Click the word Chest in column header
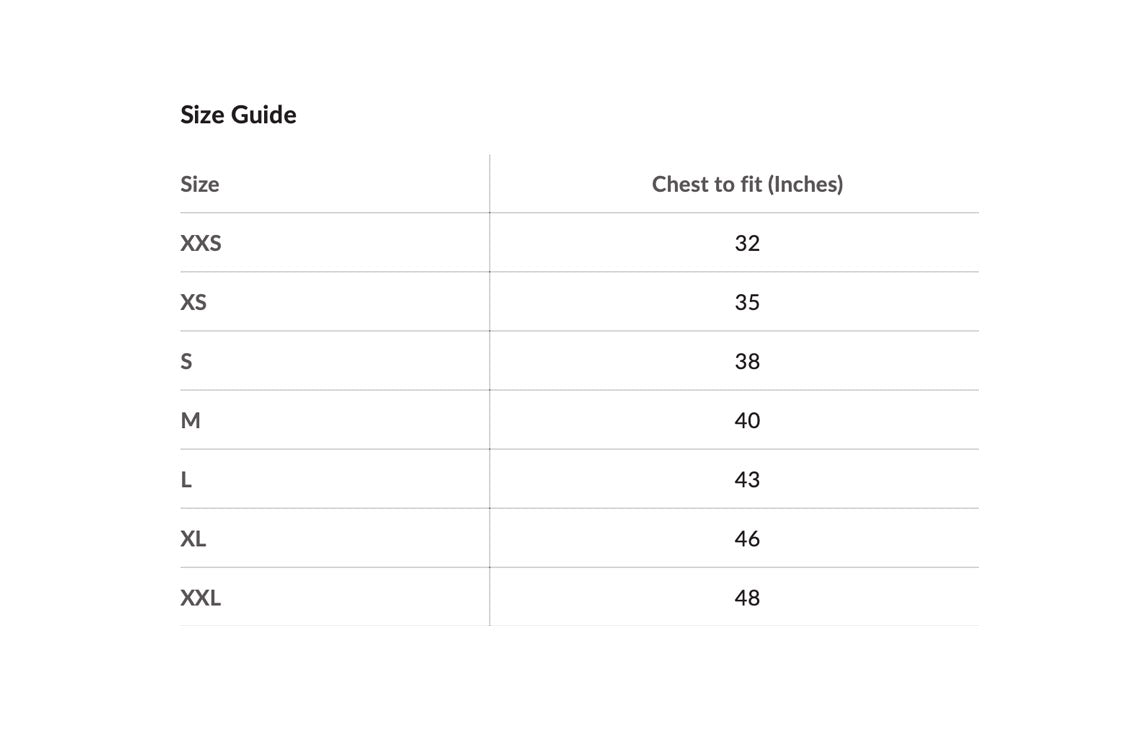Image resolution: width=1140 pixels, height=748 pixels. pos(677,184)
